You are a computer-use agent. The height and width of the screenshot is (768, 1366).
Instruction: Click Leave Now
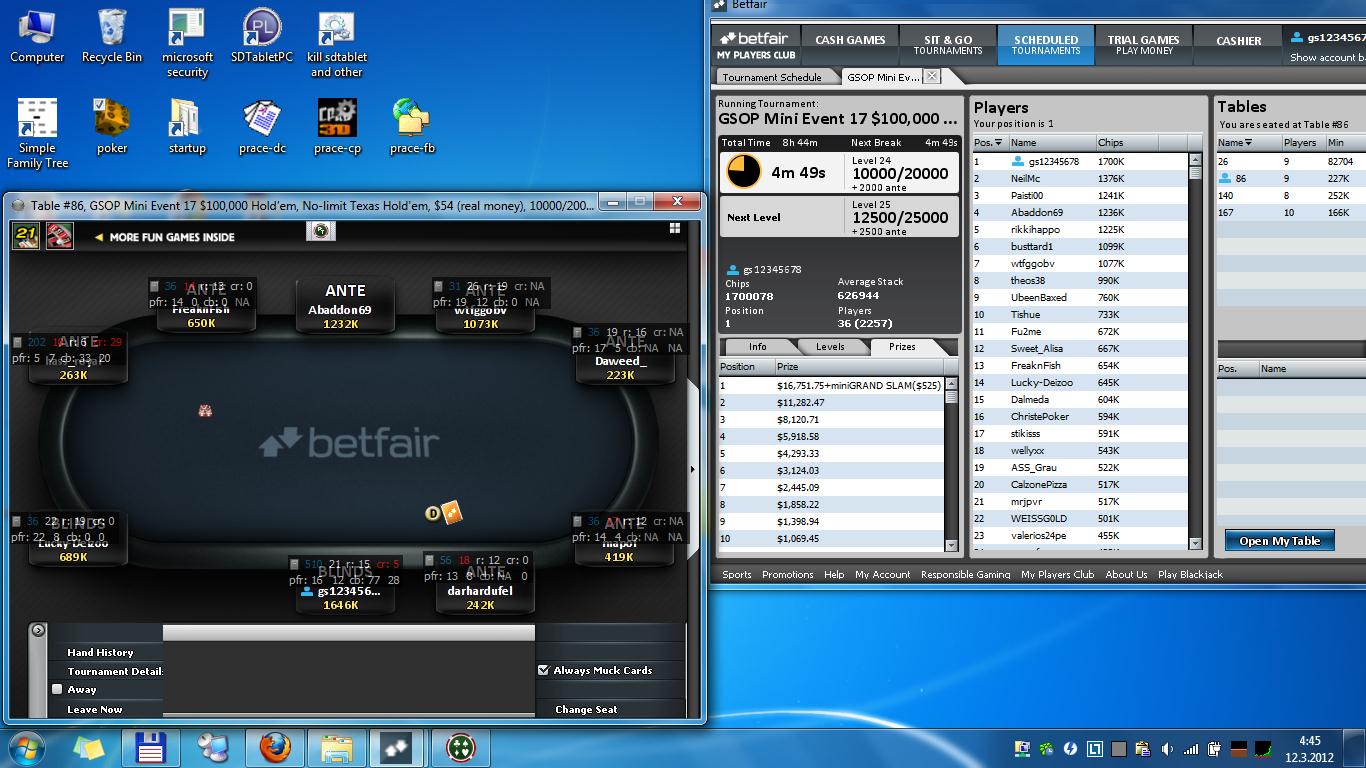coord(95,709)
